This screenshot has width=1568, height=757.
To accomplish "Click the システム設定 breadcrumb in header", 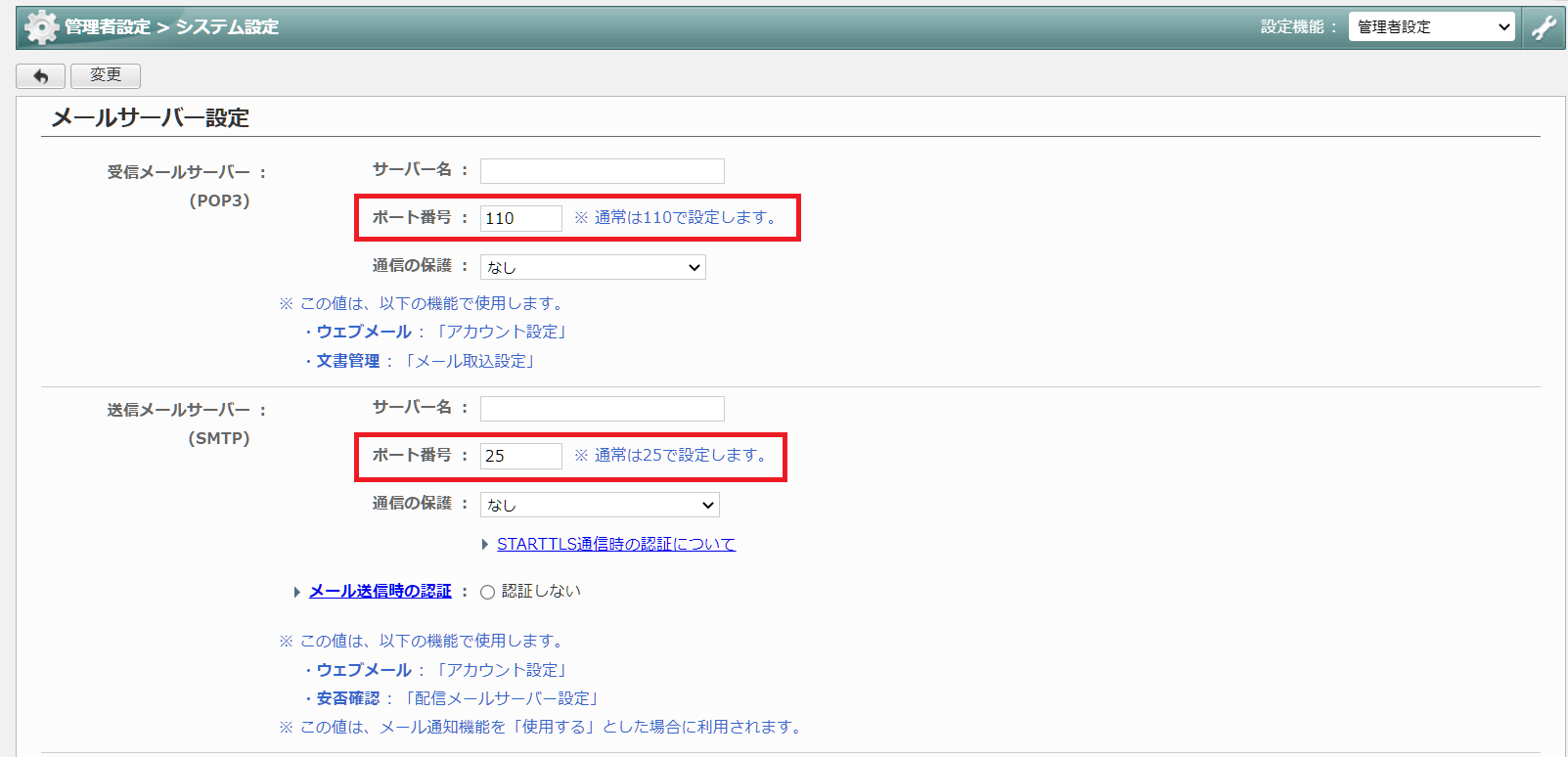I will tap(227, 27).
